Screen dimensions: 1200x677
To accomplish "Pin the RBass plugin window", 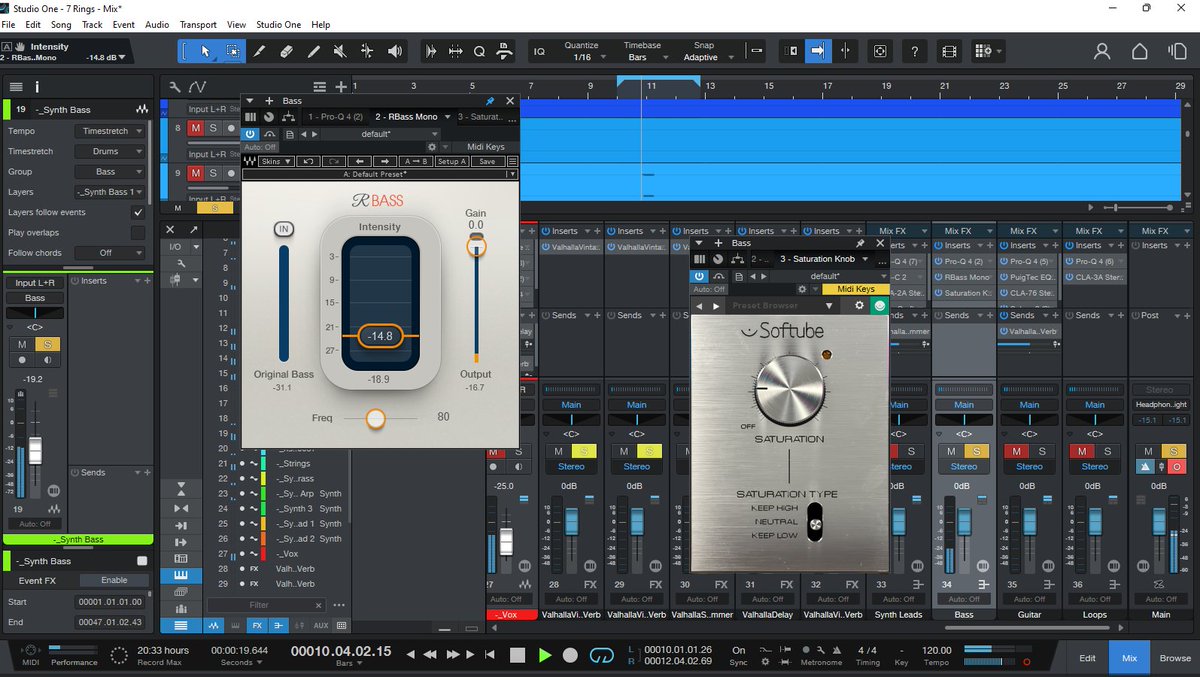I will [490, 101].
